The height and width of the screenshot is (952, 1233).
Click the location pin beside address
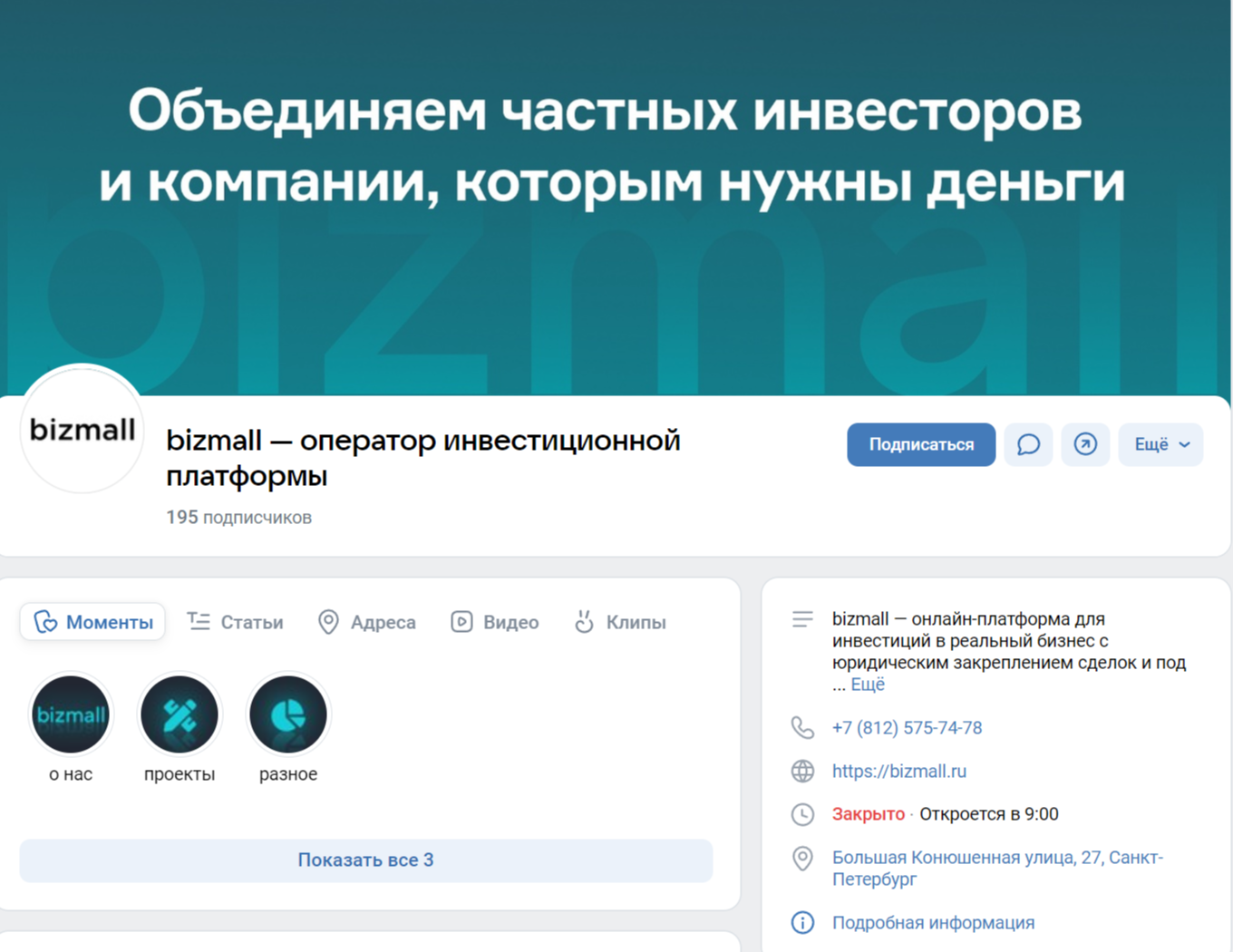pyautogui.click(x=802, y=858)
